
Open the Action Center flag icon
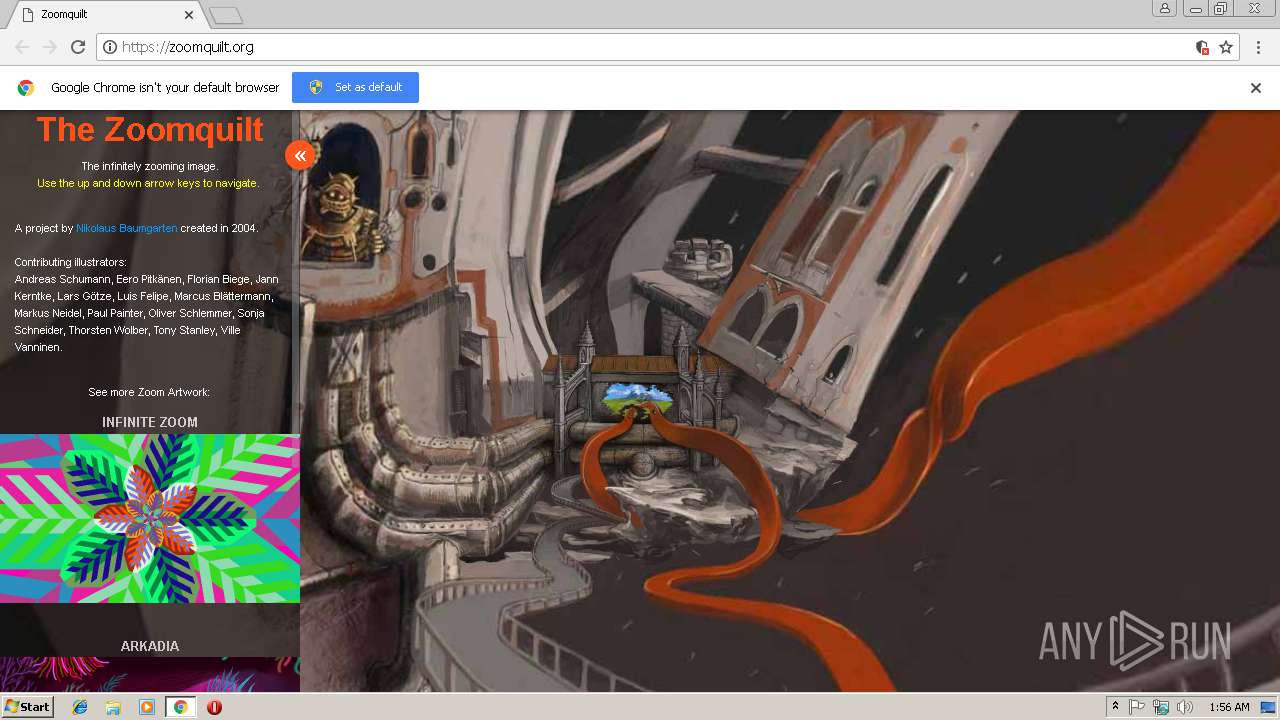[x=1137, y=707]
